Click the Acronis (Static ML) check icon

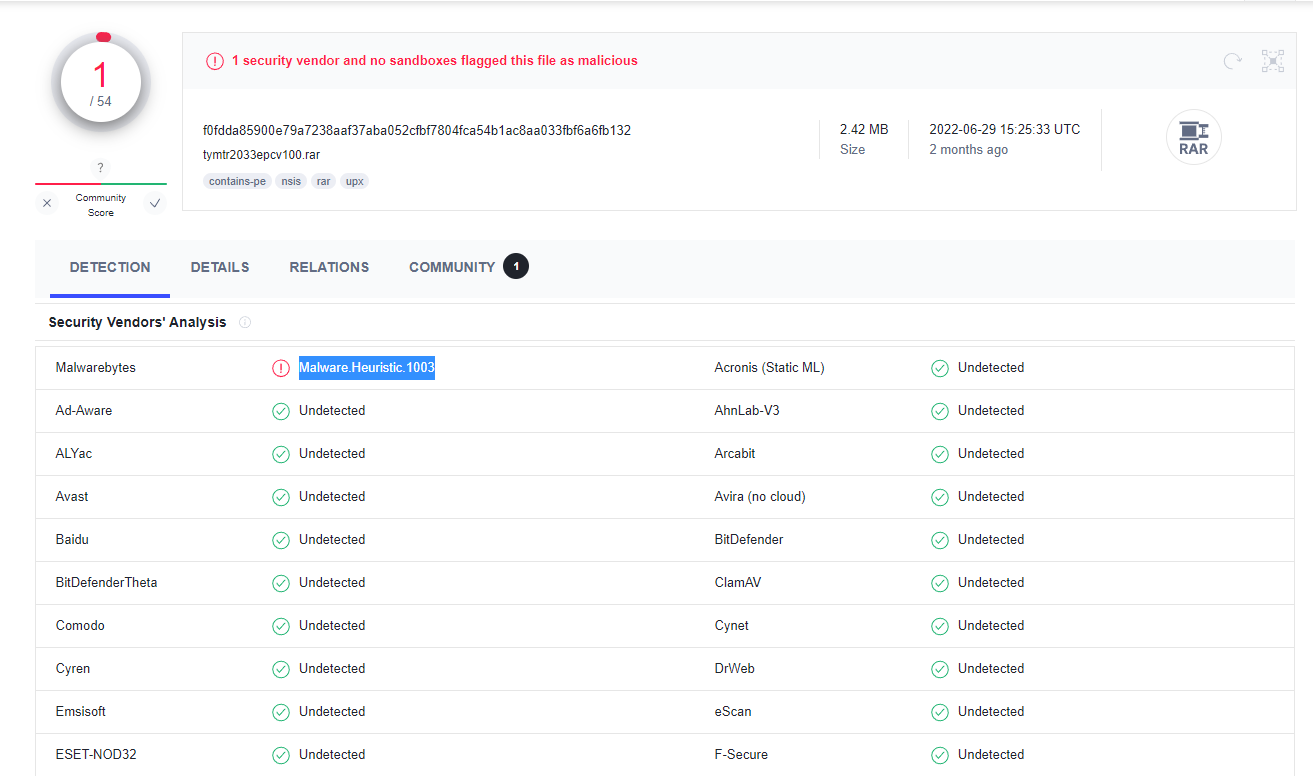940,368
